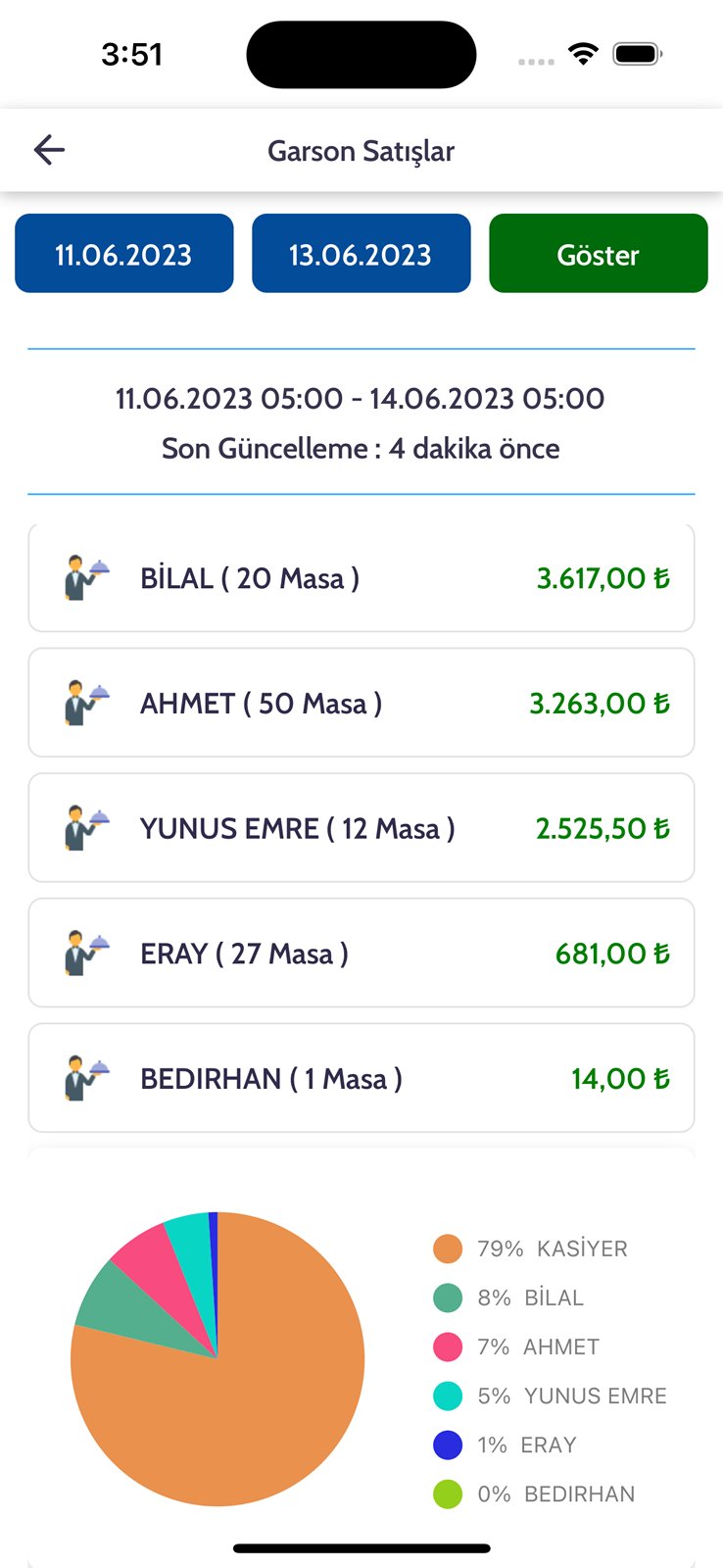Select the KASİYER orange legend dot
Image resolution: width=723 pixels, height=1568 pixels.
click(x=448, y=1249)
